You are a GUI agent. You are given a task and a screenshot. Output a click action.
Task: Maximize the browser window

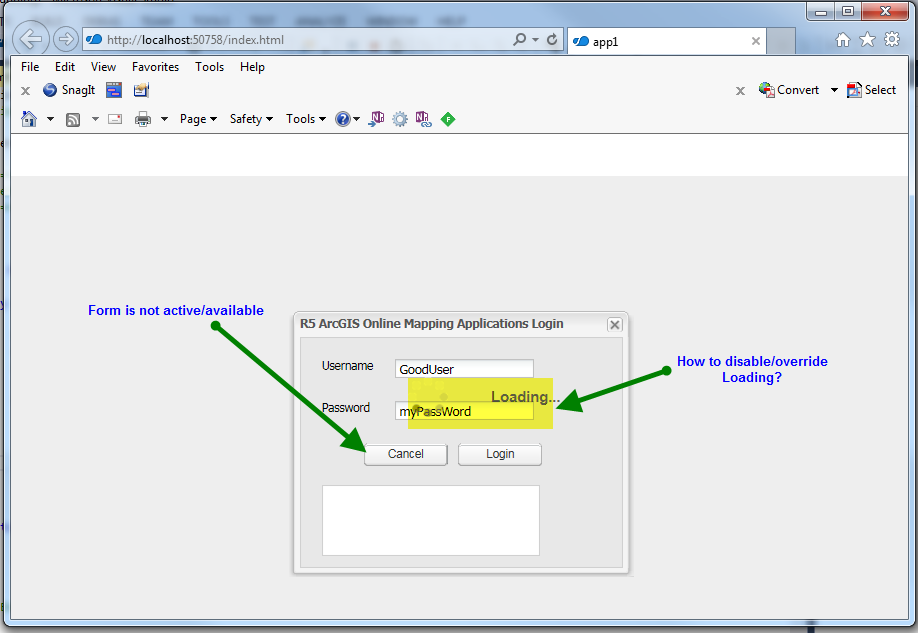point(847,11)
